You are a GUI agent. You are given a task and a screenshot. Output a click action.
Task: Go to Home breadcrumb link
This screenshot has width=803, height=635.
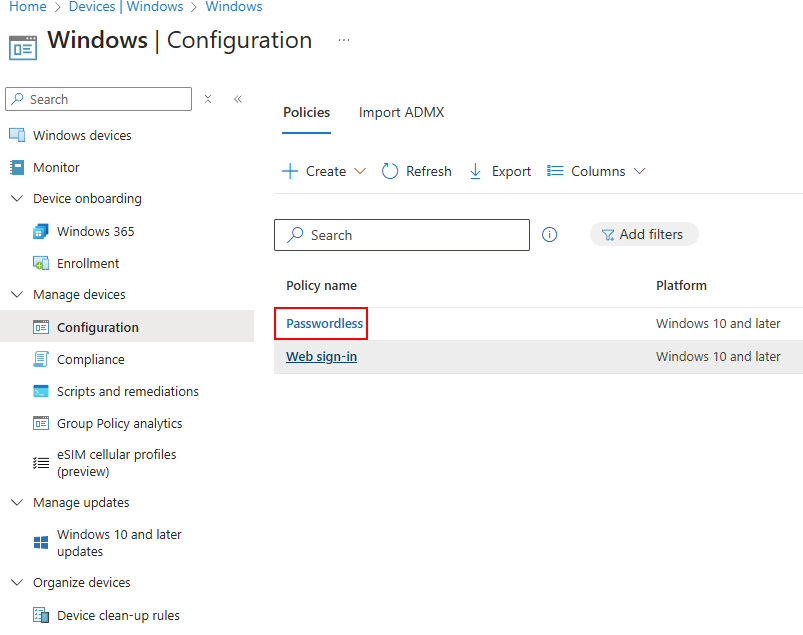pyautogui.click(x=28, y=7)
